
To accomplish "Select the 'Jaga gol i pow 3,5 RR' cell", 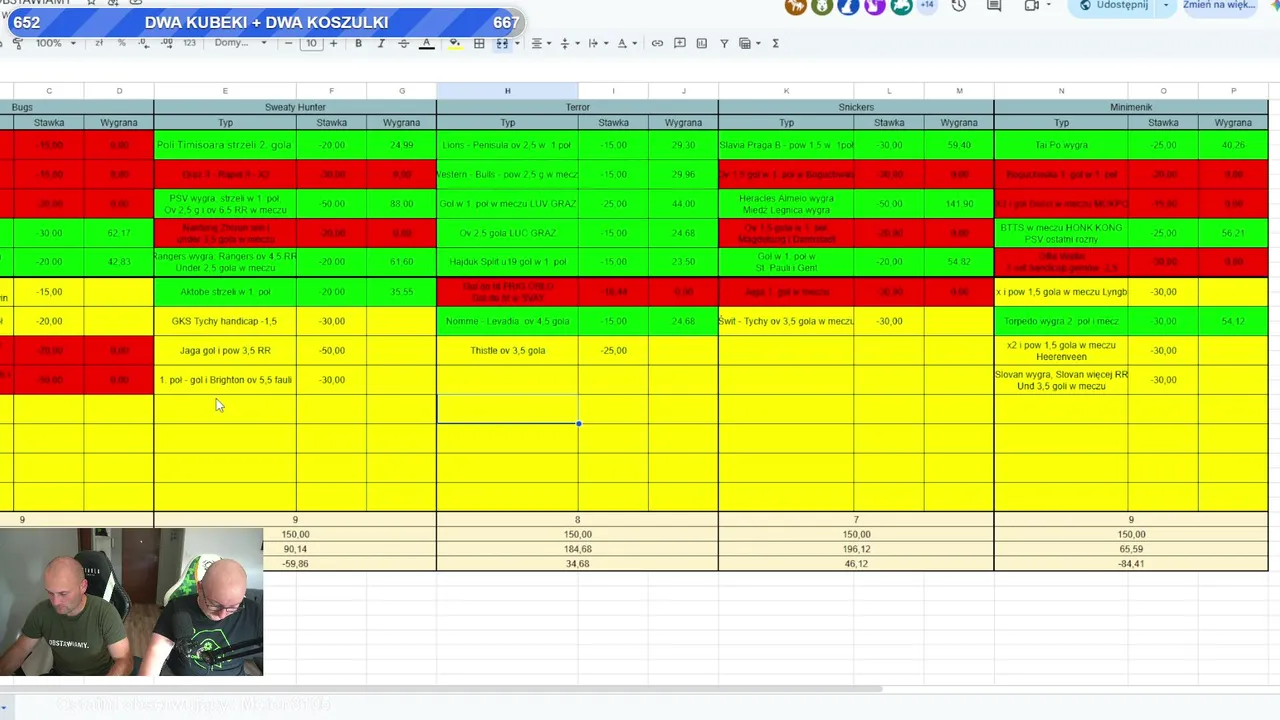I will [225, 350].
